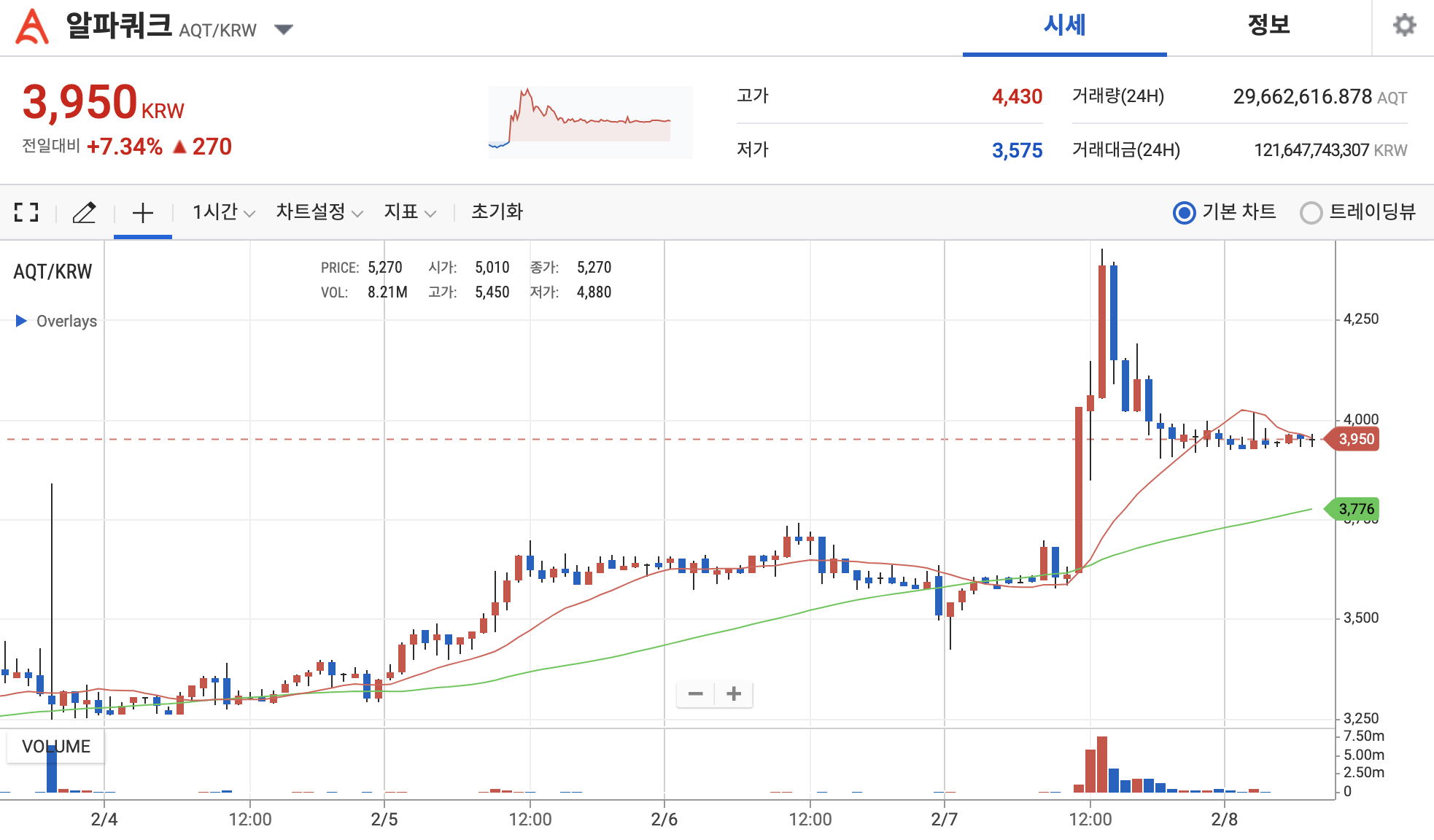
Task: Open the 차트설정 dropdown
Action: 319,212
